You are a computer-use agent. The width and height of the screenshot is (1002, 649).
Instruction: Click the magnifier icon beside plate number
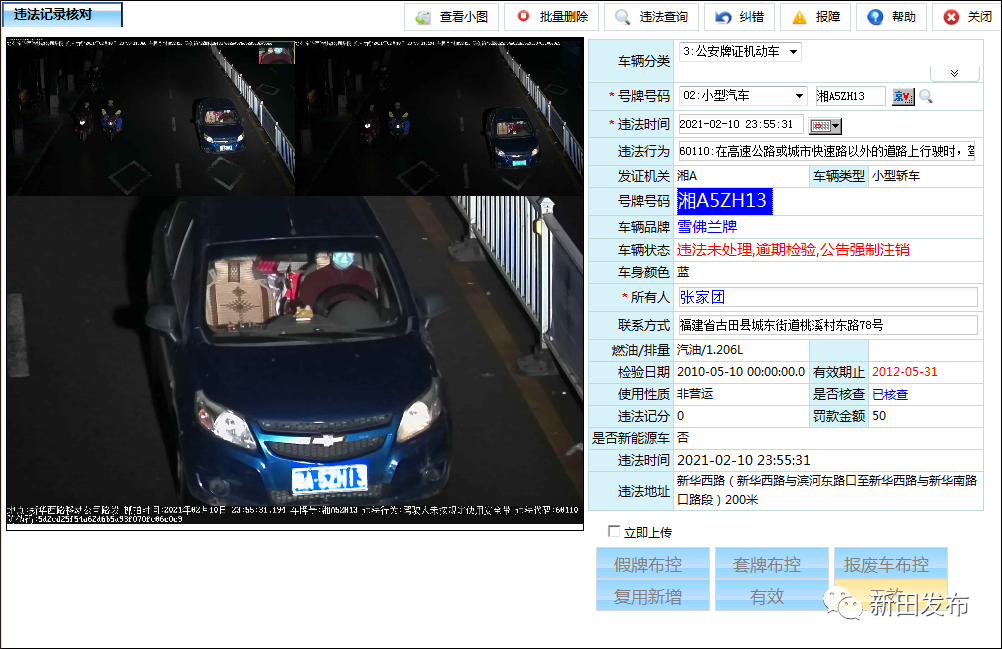tap(926, 96)
